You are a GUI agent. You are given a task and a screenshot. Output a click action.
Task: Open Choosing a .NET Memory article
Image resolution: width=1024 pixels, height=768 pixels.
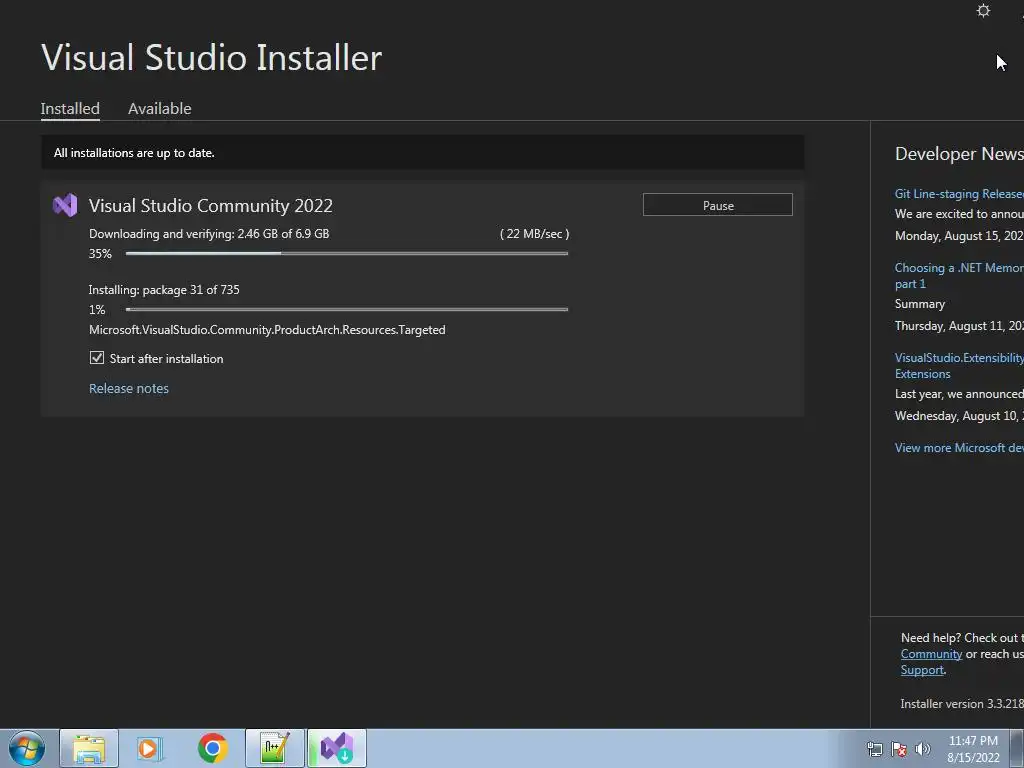[x=959, y=276]
